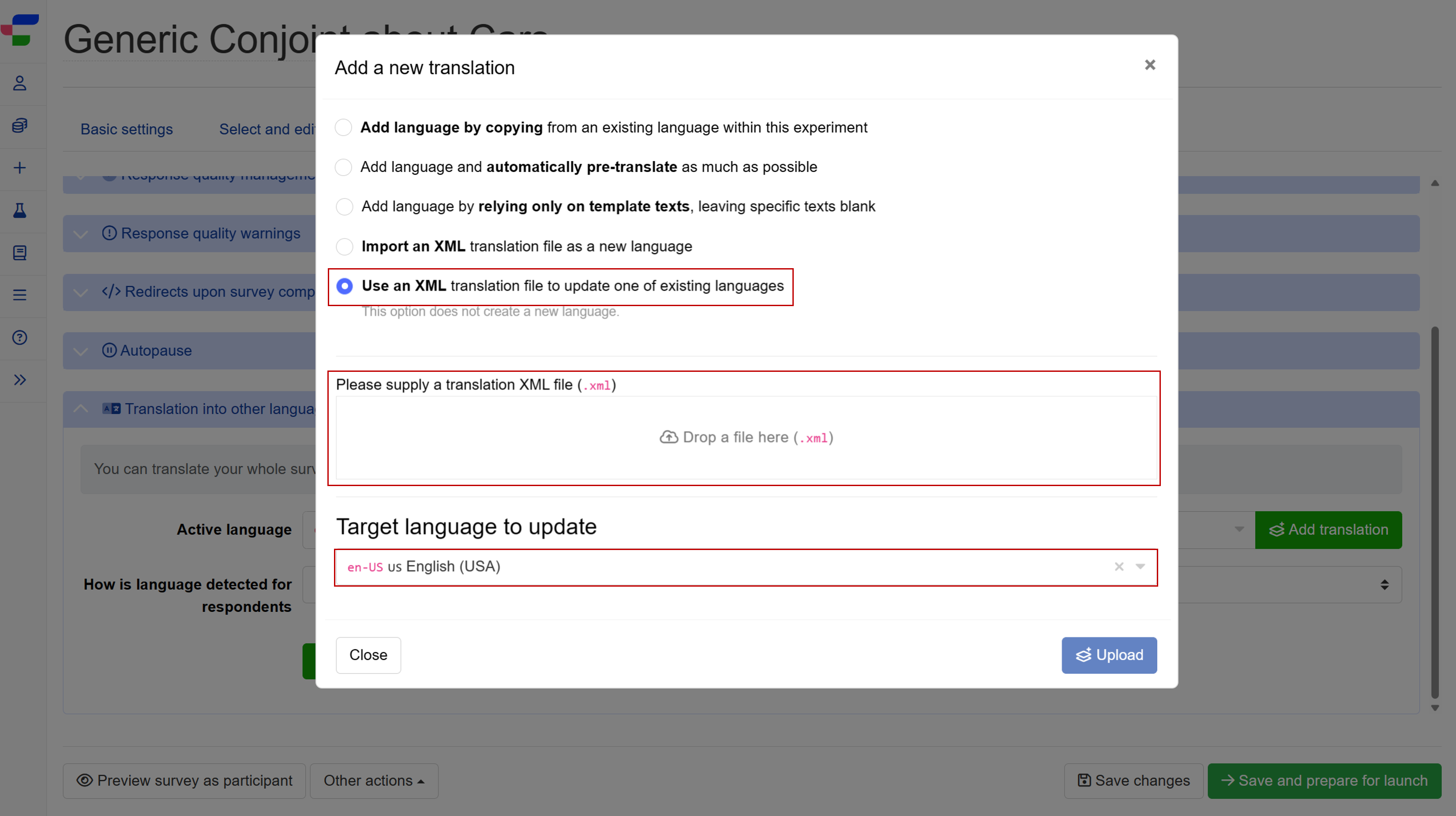Open the database coins sidebar icon

pos(20,125)
